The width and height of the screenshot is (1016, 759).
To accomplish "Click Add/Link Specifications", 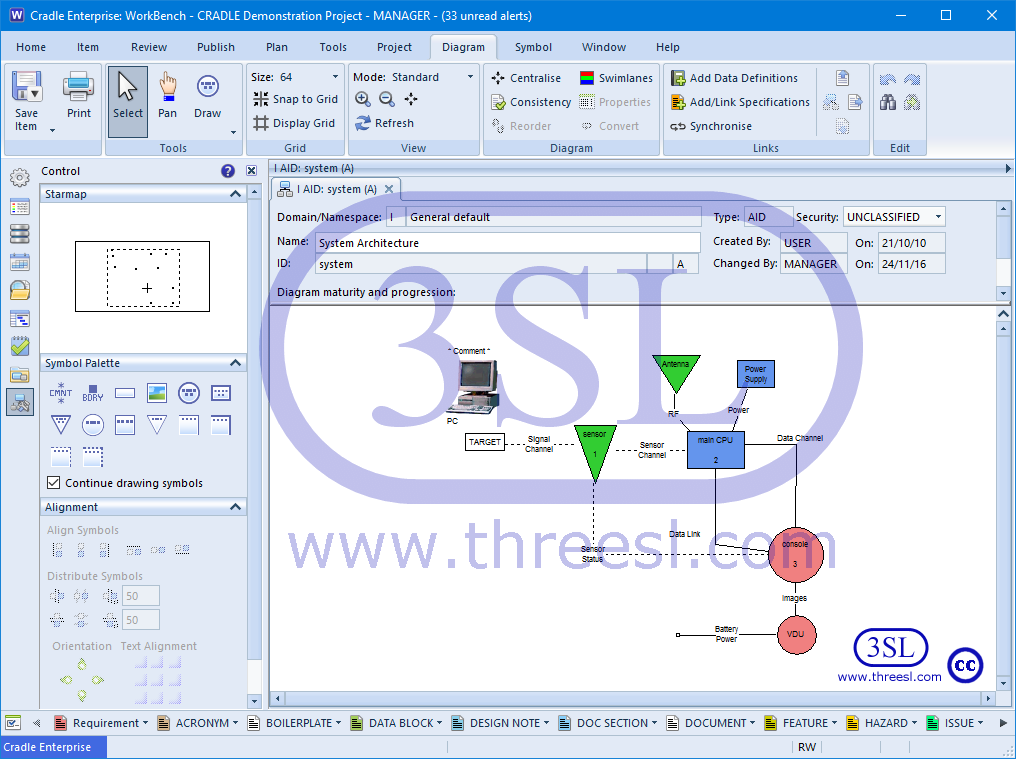I will pos(740,102).
